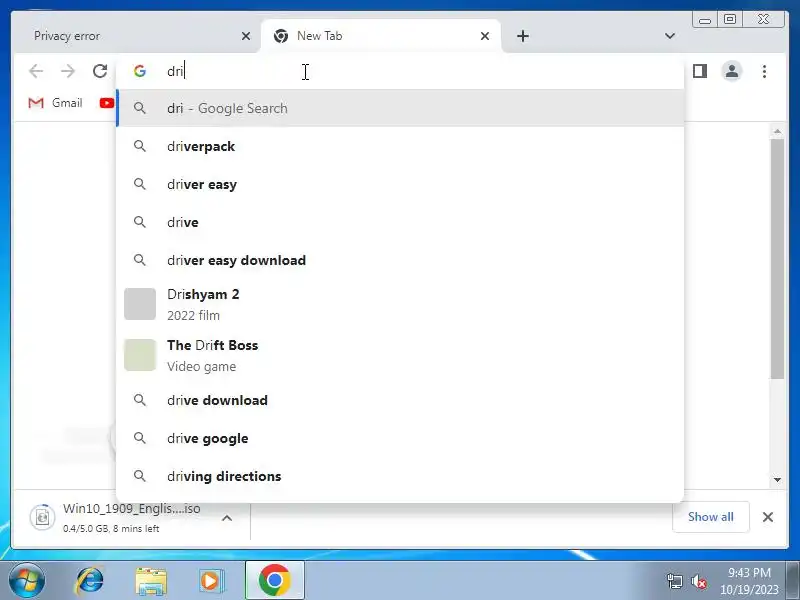Click the Google G icon in address bar
The width and height of the screenshot is (800, 600).
[x=140, y=71]
